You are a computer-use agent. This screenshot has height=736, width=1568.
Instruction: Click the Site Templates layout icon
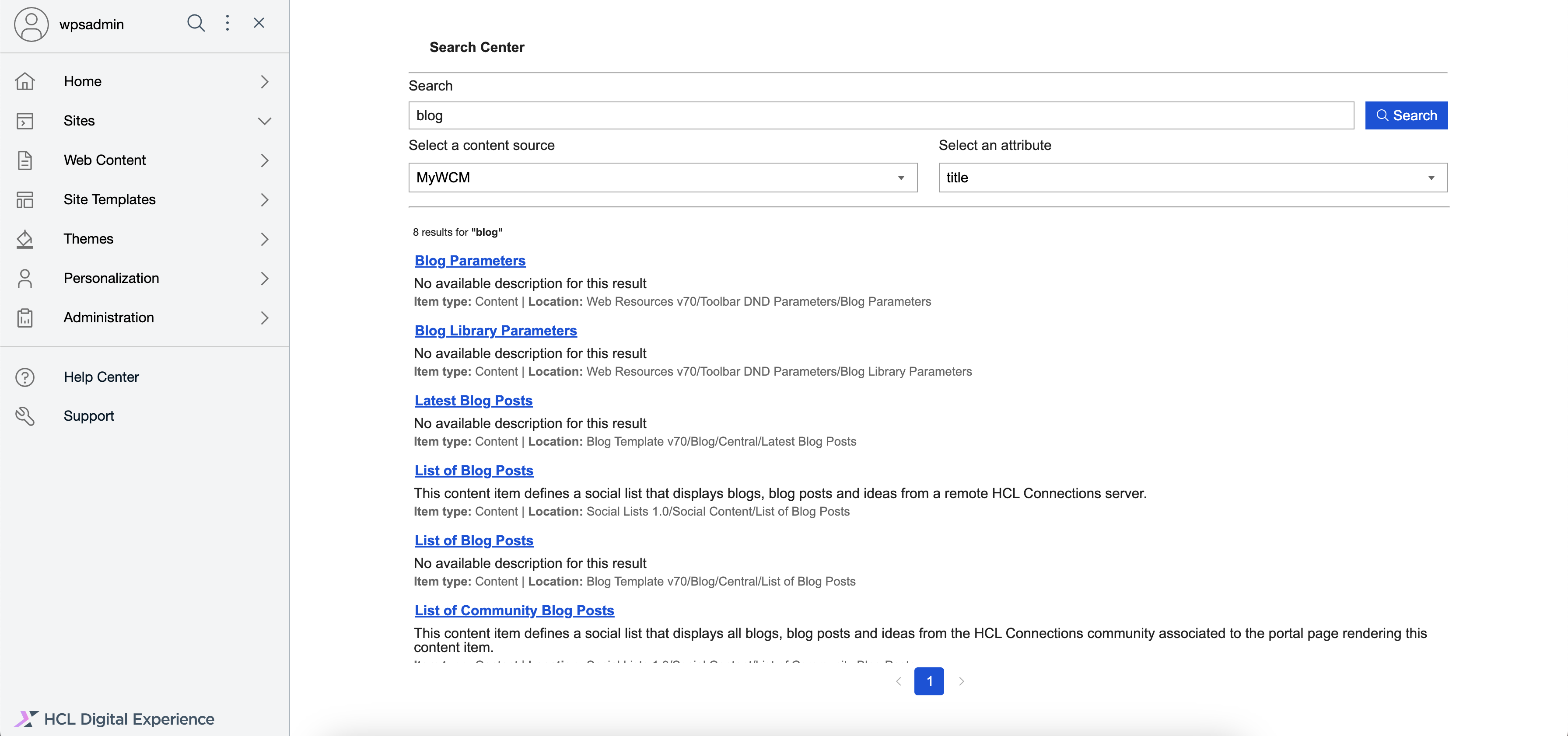click(25, 199)
